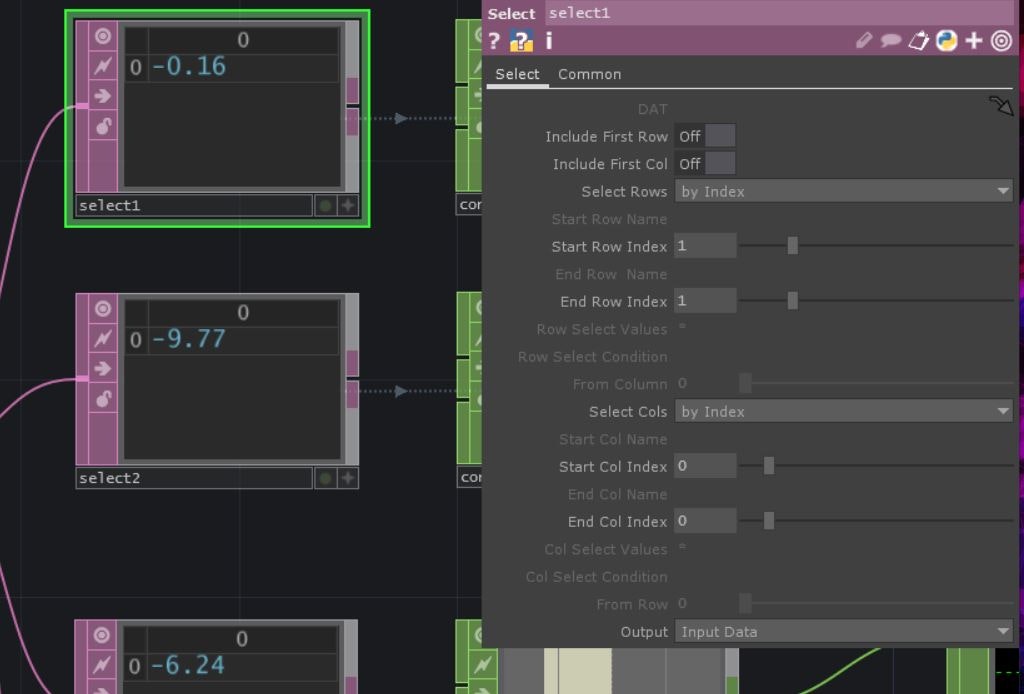Screen dimensions: 1024x694
Task: Click the plus button on select2 node
Action: pyautogui.click(x=348, y=479)
